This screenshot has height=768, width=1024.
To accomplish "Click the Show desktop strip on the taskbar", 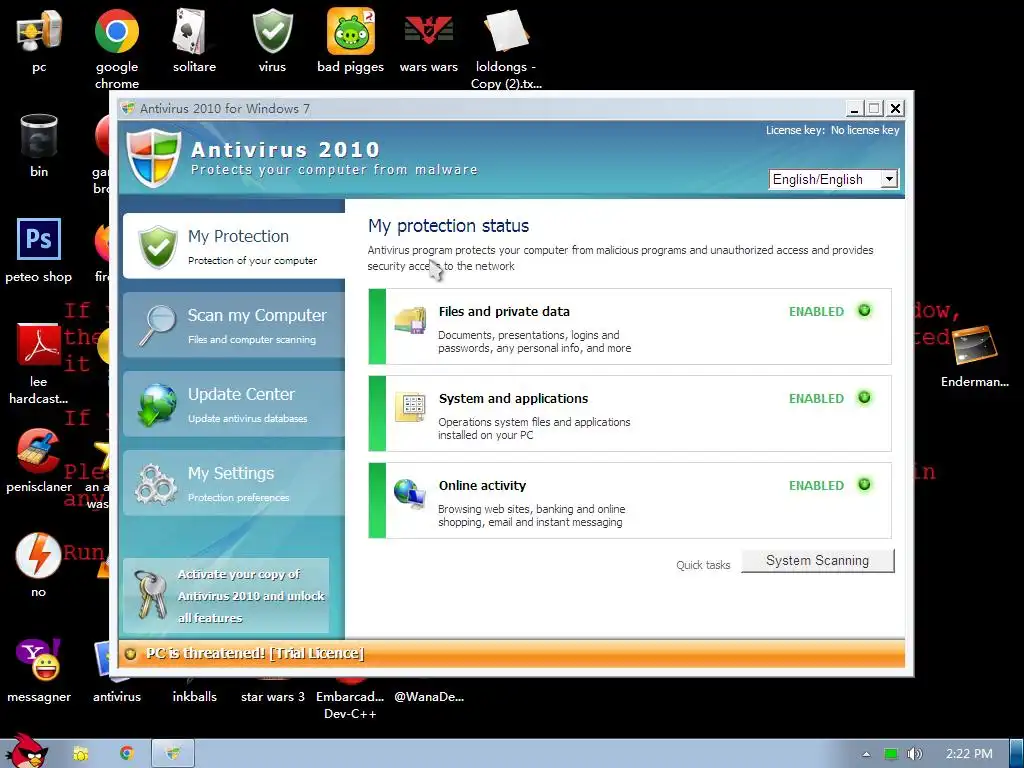I will coord(1017,754).
